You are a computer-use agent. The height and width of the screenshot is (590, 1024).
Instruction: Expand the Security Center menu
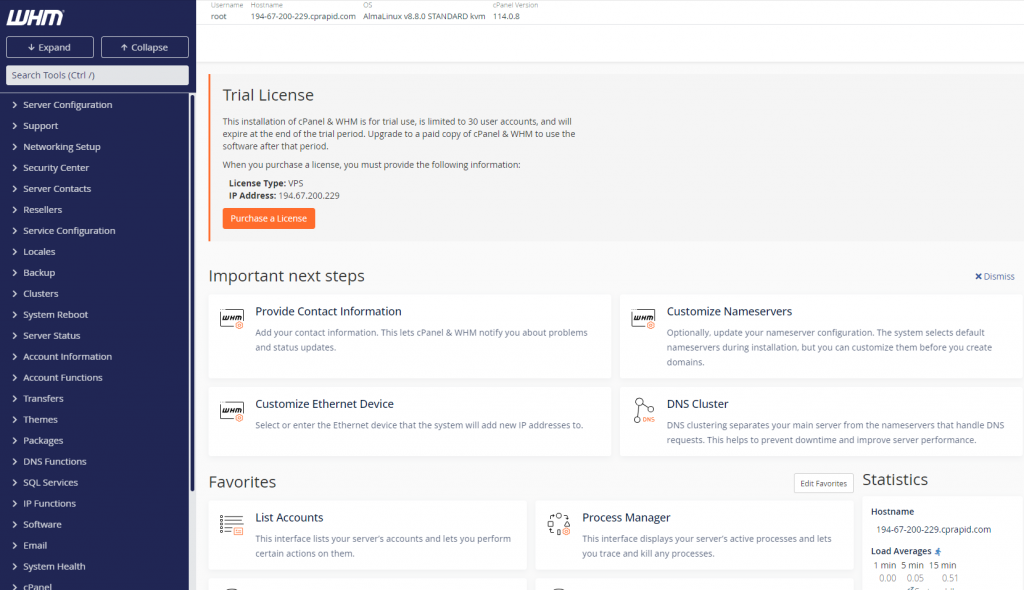tap(56, 168)
